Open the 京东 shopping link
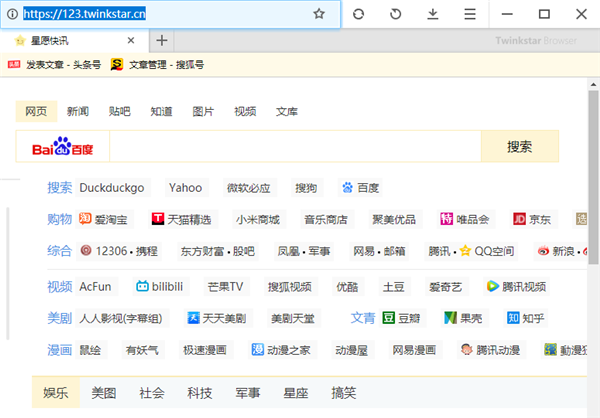Viewport: 600px width, 418px height. (532, 219)
